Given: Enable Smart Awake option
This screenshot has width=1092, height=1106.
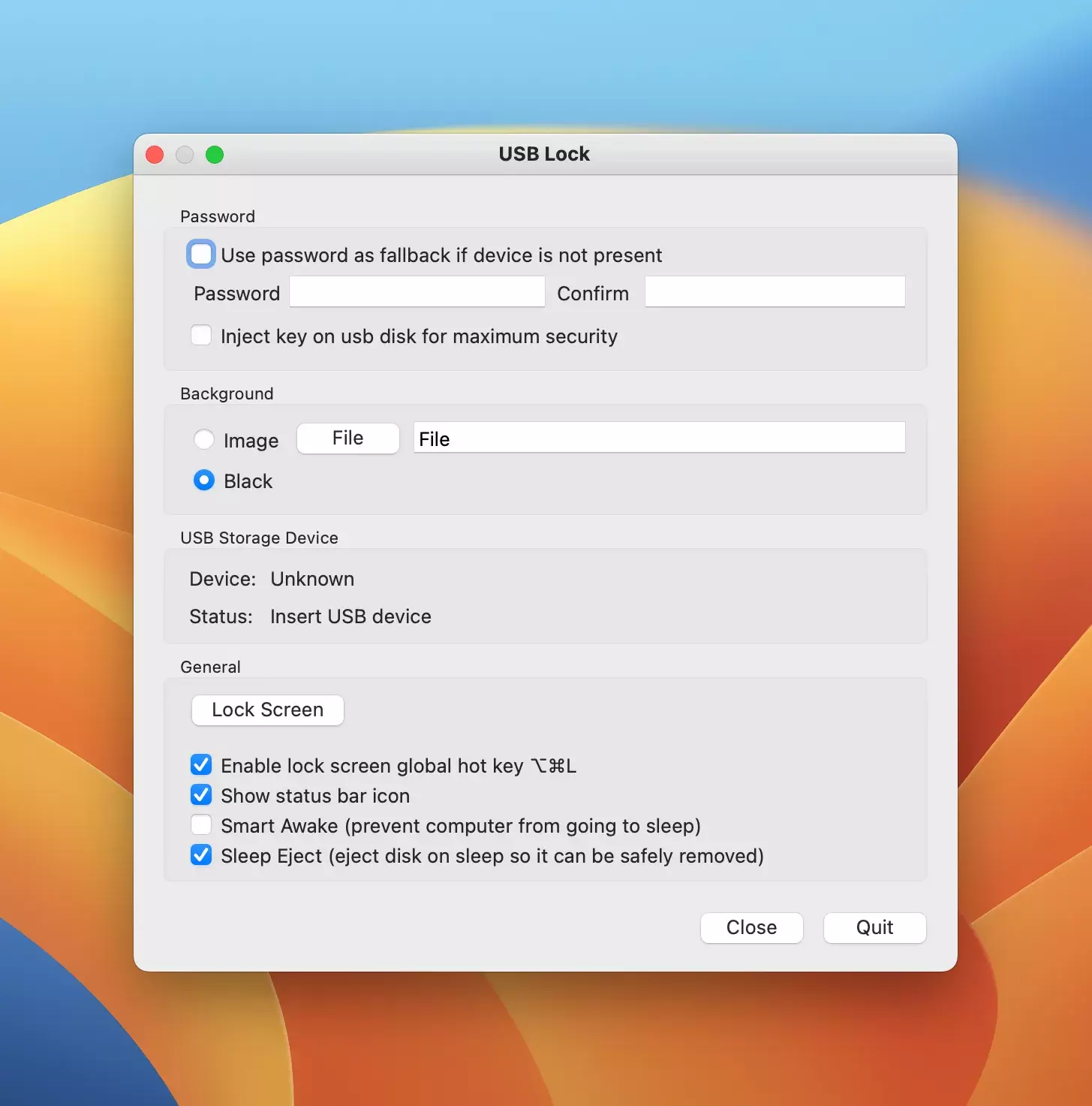Looking at the screenshot, I should click(201, 824).
